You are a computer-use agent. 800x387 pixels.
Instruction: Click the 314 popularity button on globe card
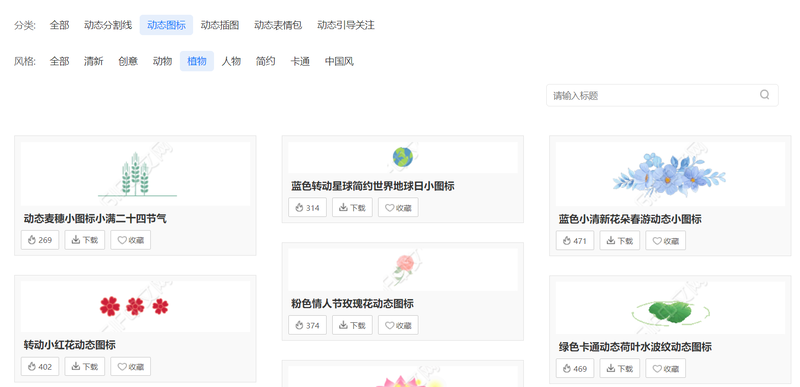307,208
